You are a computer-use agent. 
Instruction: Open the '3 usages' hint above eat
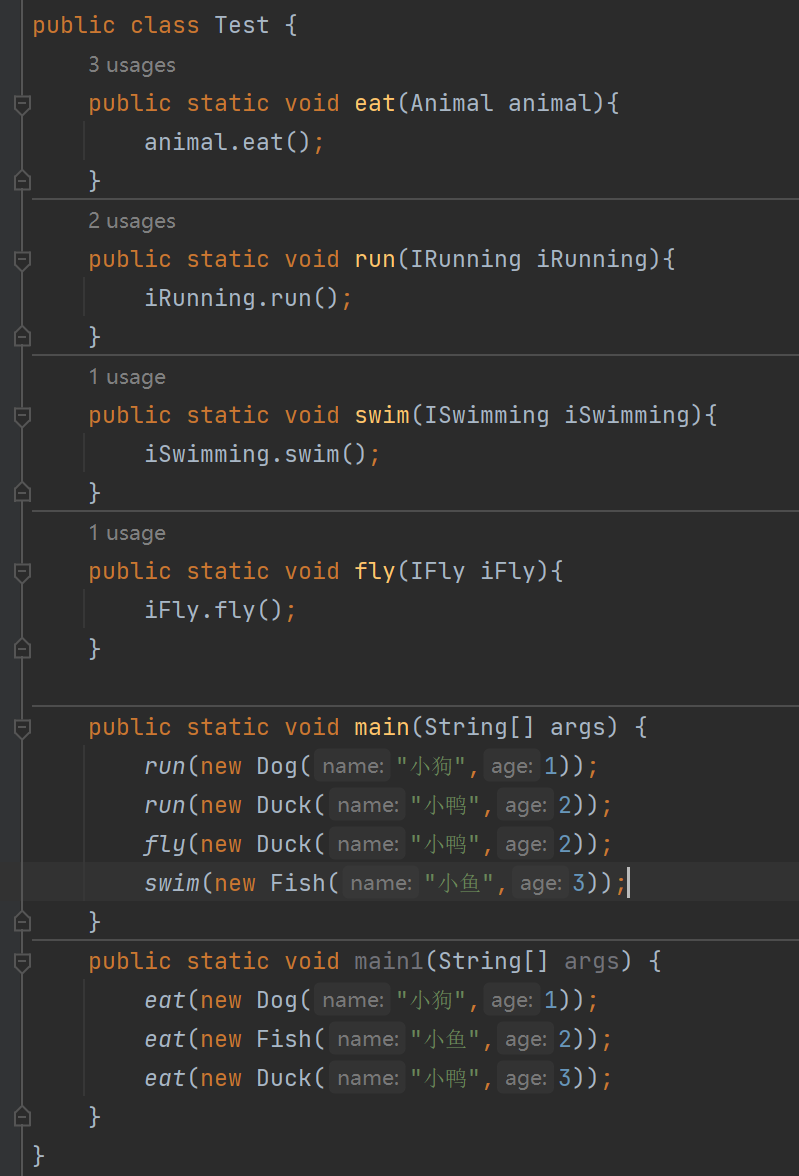click(x=132, y=65)
